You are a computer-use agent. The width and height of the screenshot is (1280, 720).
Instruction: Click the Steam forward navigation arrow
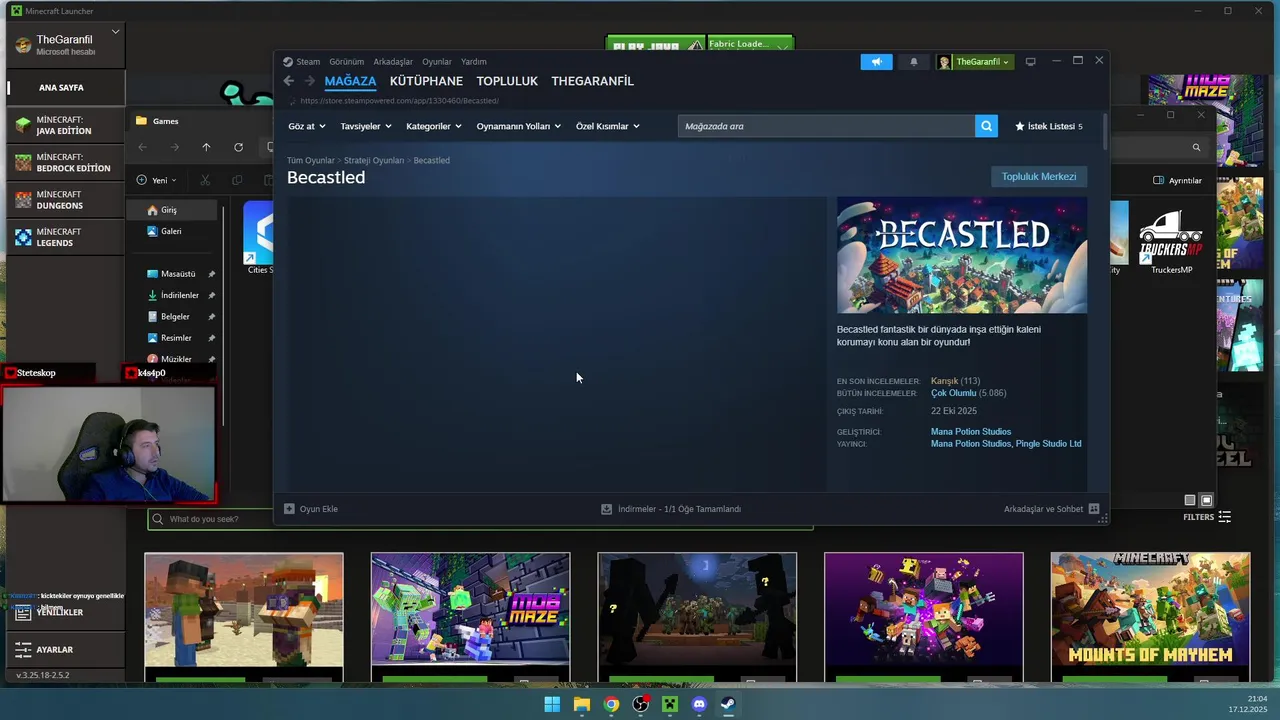point(310,81)
